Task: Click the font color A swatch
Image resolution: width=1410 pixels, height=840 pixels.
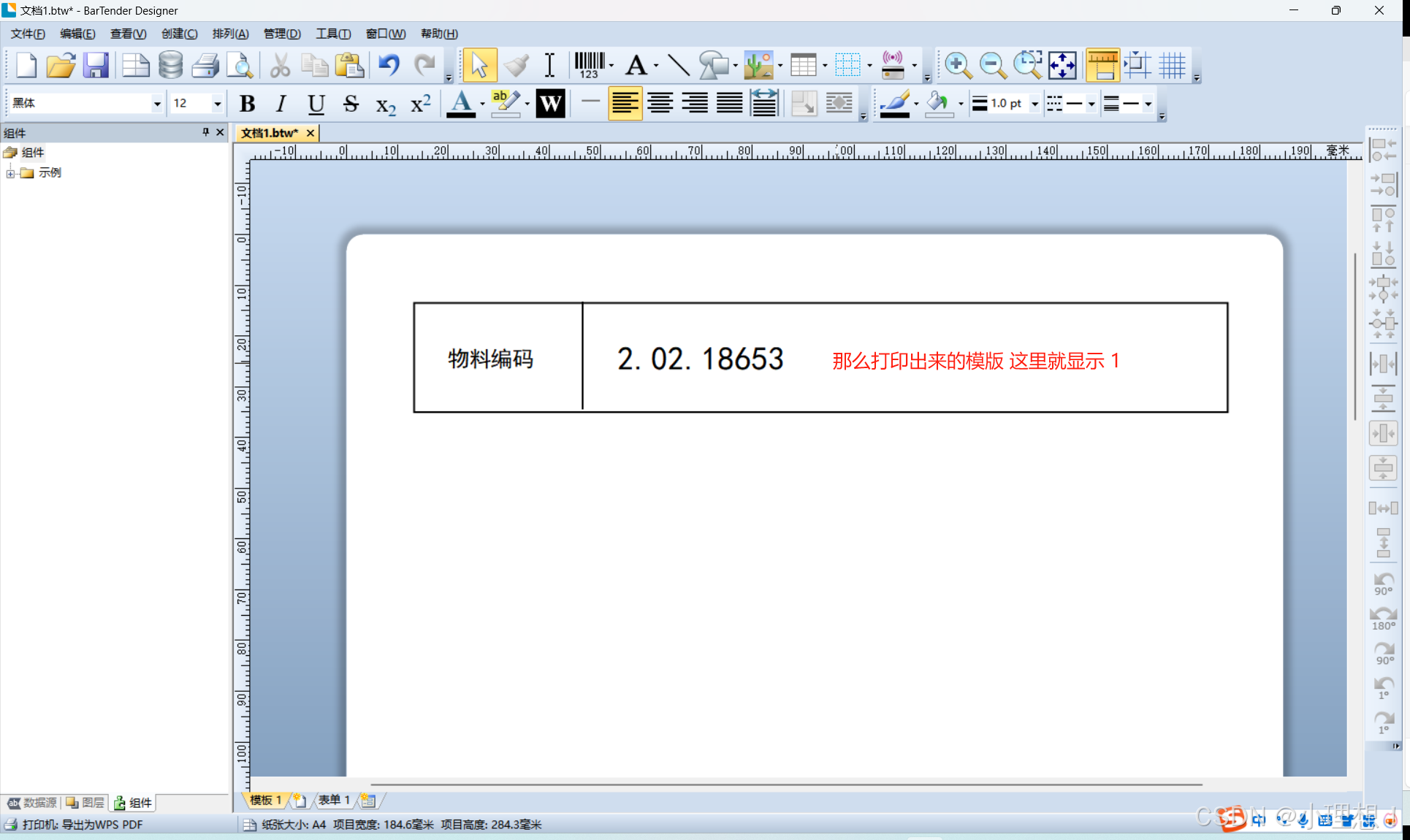Action: tap(461, 104)
